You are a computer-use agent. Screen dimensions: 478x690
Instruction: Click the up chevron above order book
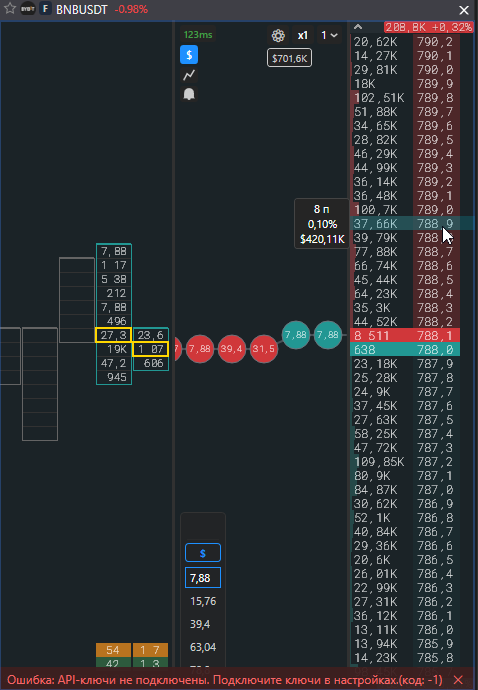tap(358, 27)
